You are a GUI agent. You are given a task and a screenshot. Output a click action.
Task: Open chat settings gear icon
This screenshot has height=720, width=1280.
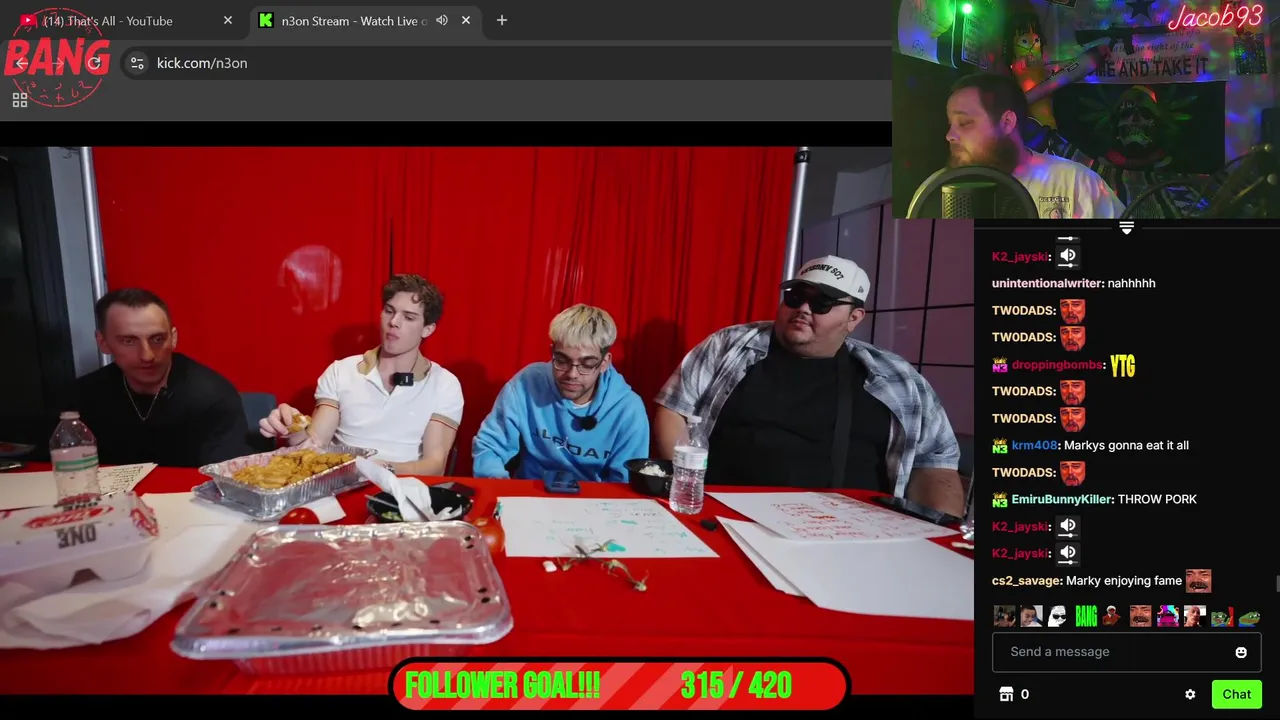[x=1190, y=694]
